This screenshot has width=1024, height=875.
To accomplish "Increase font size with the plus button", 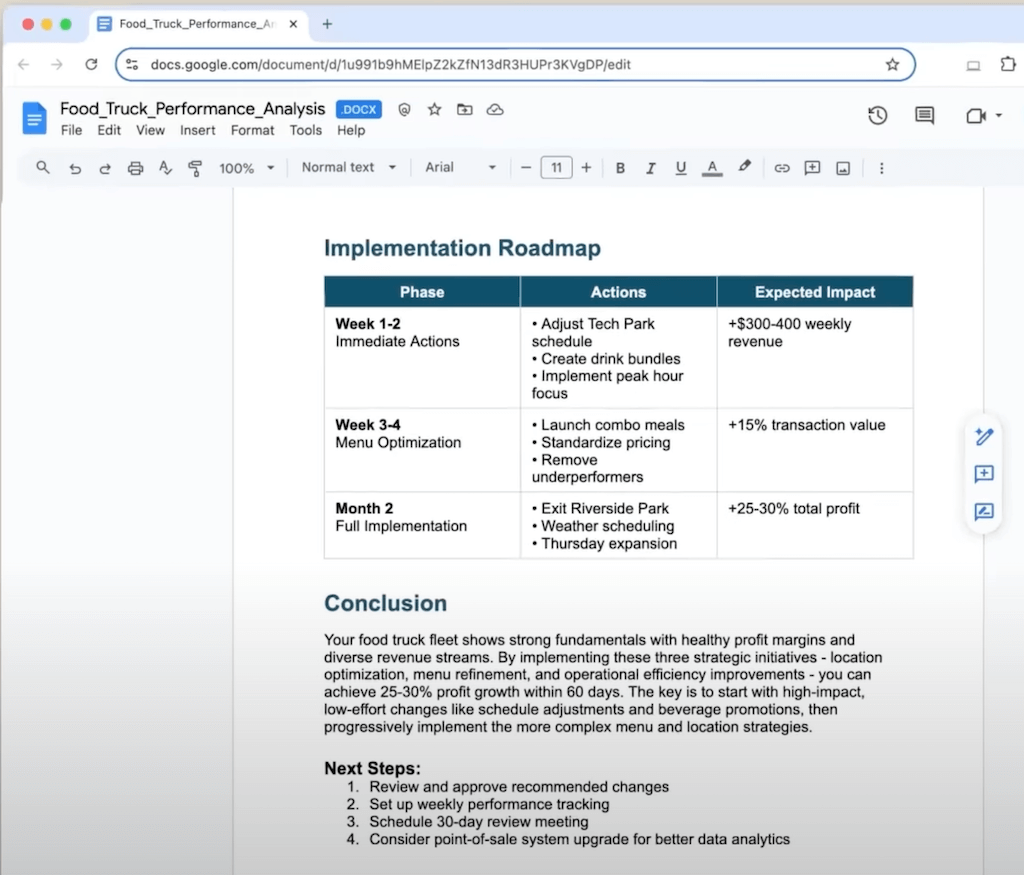I will pyautogui.click(x=586, y=168).
